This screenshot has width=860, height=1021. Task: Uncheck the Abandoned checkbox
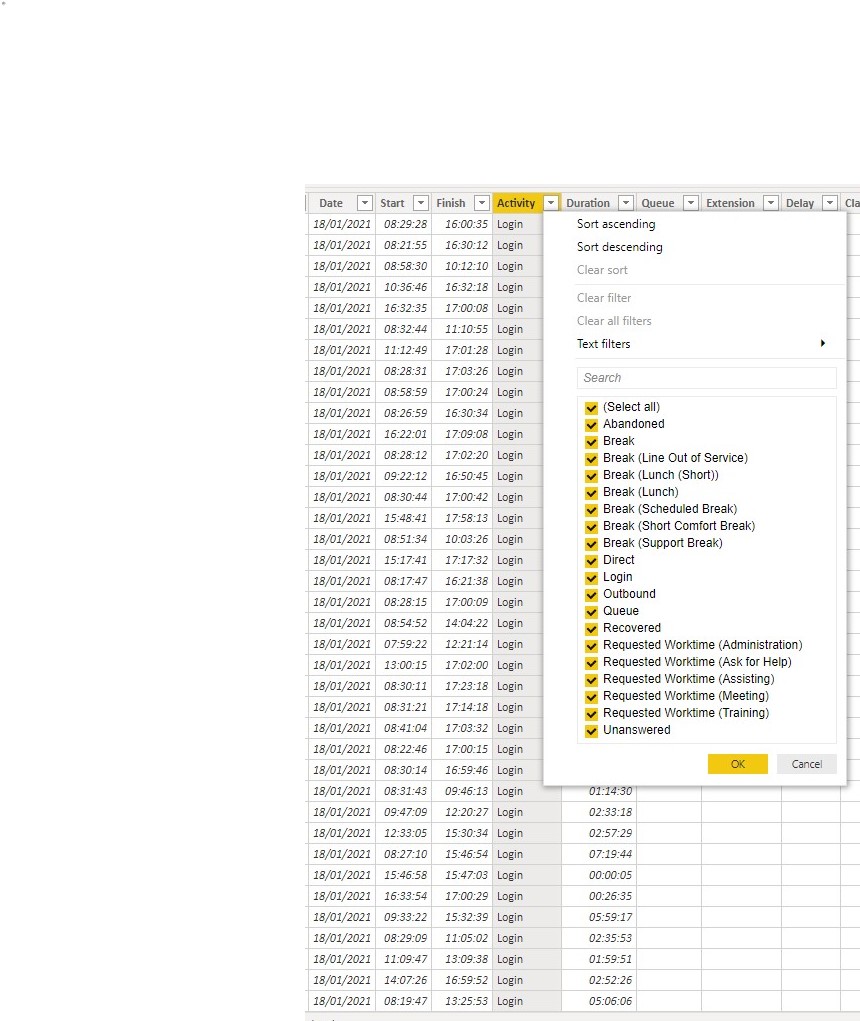point(591,425)
